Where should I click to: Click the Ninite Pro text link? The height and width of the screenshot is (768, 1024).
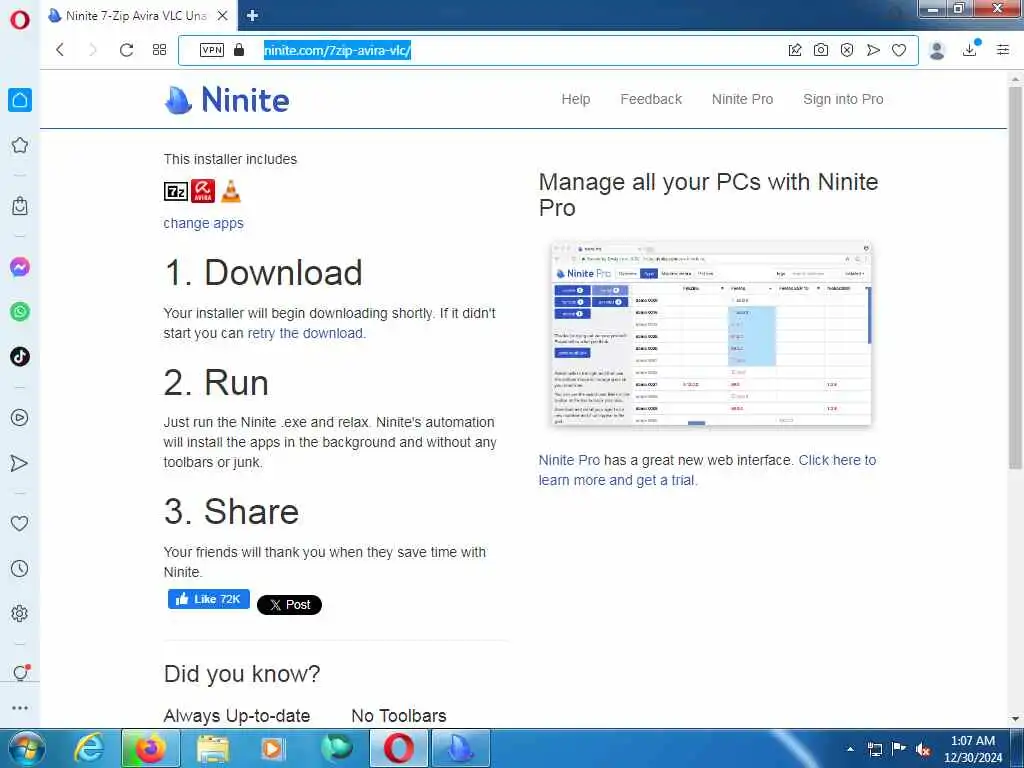pyautogui.click(x=569, y=460)
